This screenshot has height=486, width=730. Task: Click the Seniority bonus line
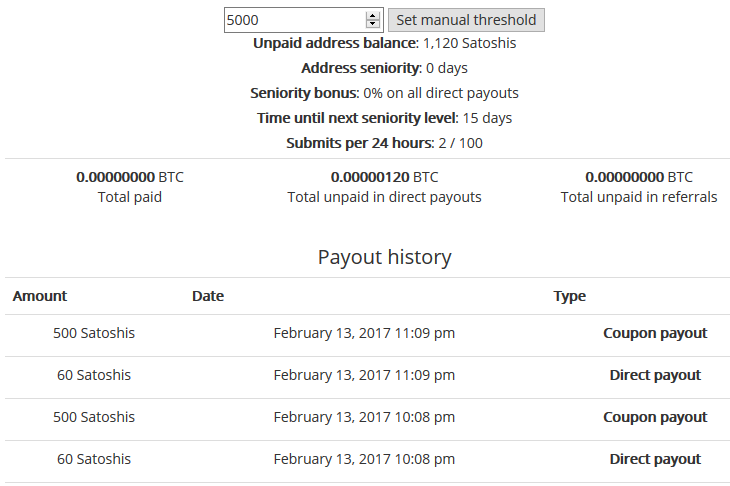point(384,93)
